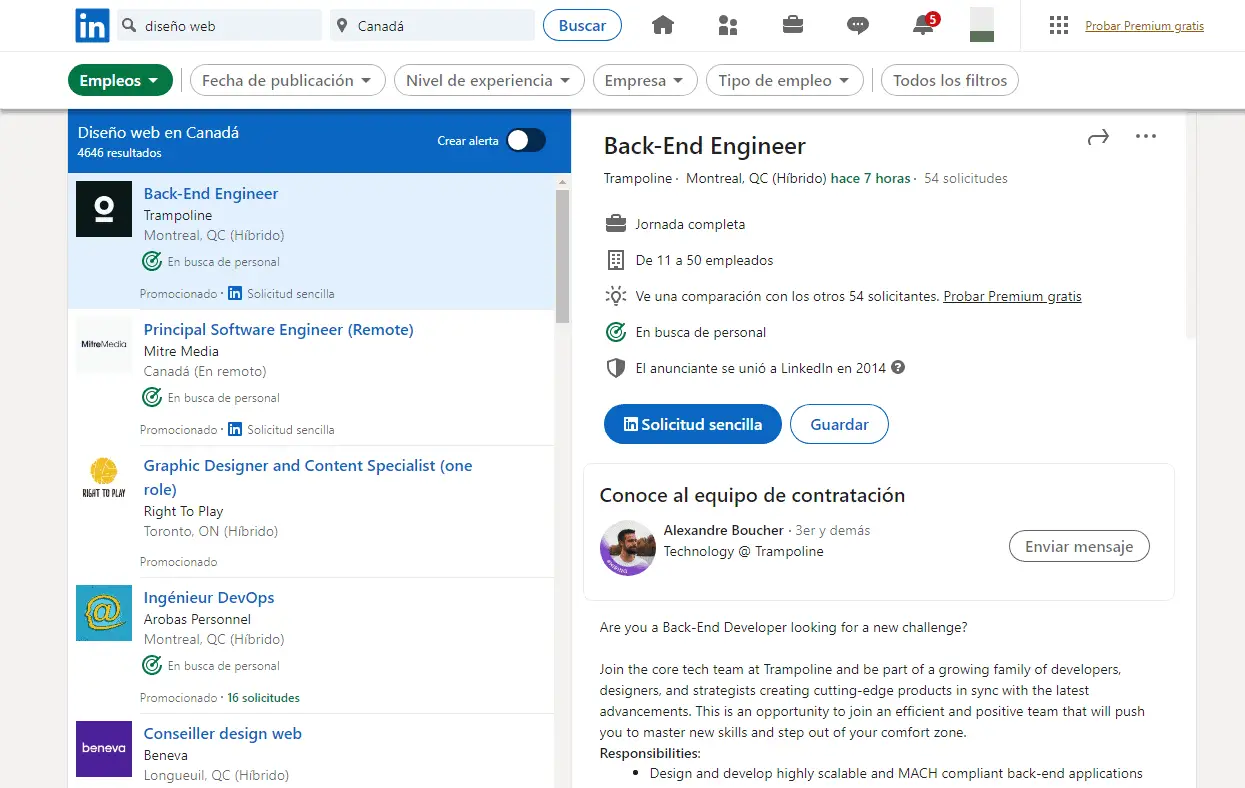
Task: Click 'Arobas Personnel' company name in list
Action: [x=197, y=619]
